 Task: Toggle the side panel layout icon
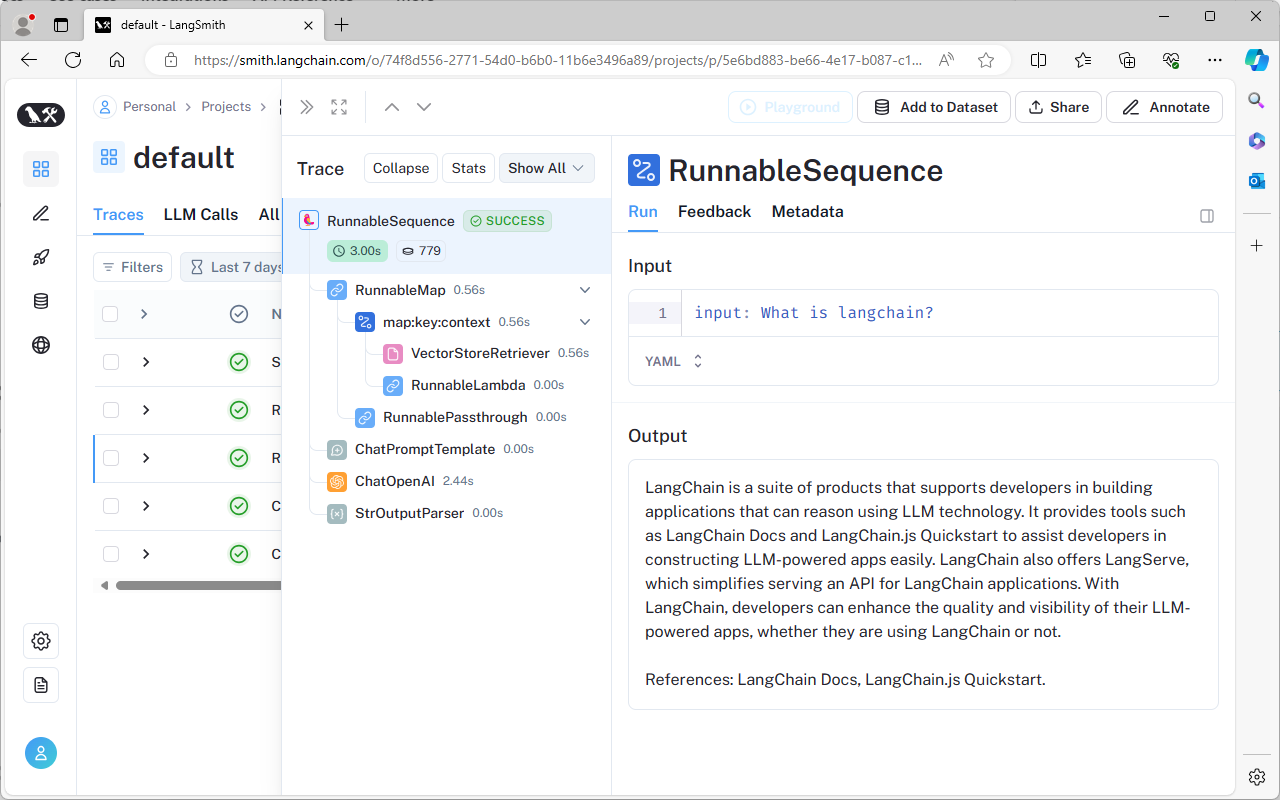point(1207,216)
